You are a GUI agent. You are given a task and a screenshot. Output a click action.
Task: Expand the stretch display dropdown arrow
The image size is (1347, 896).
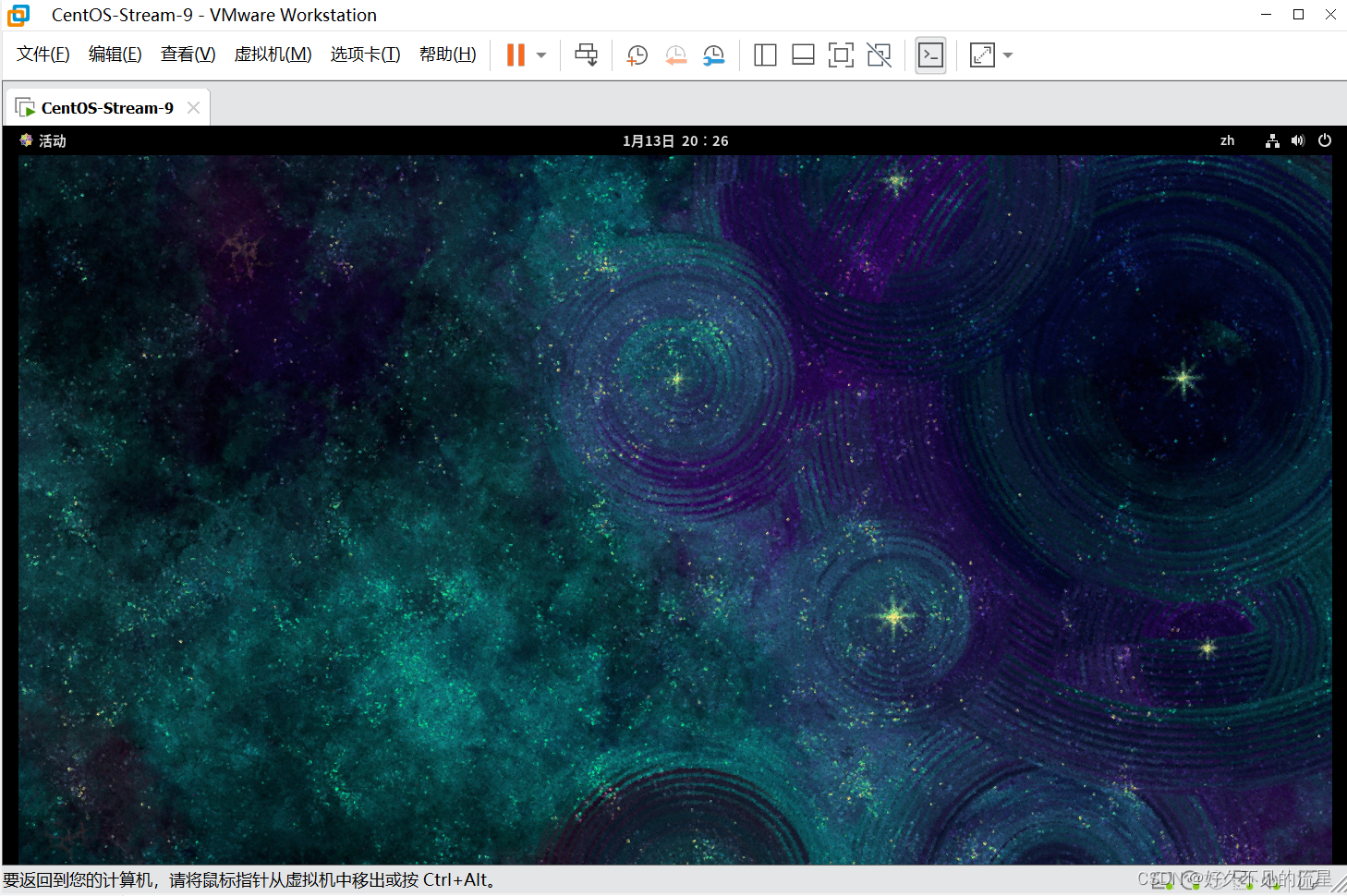coord(1008,55)
